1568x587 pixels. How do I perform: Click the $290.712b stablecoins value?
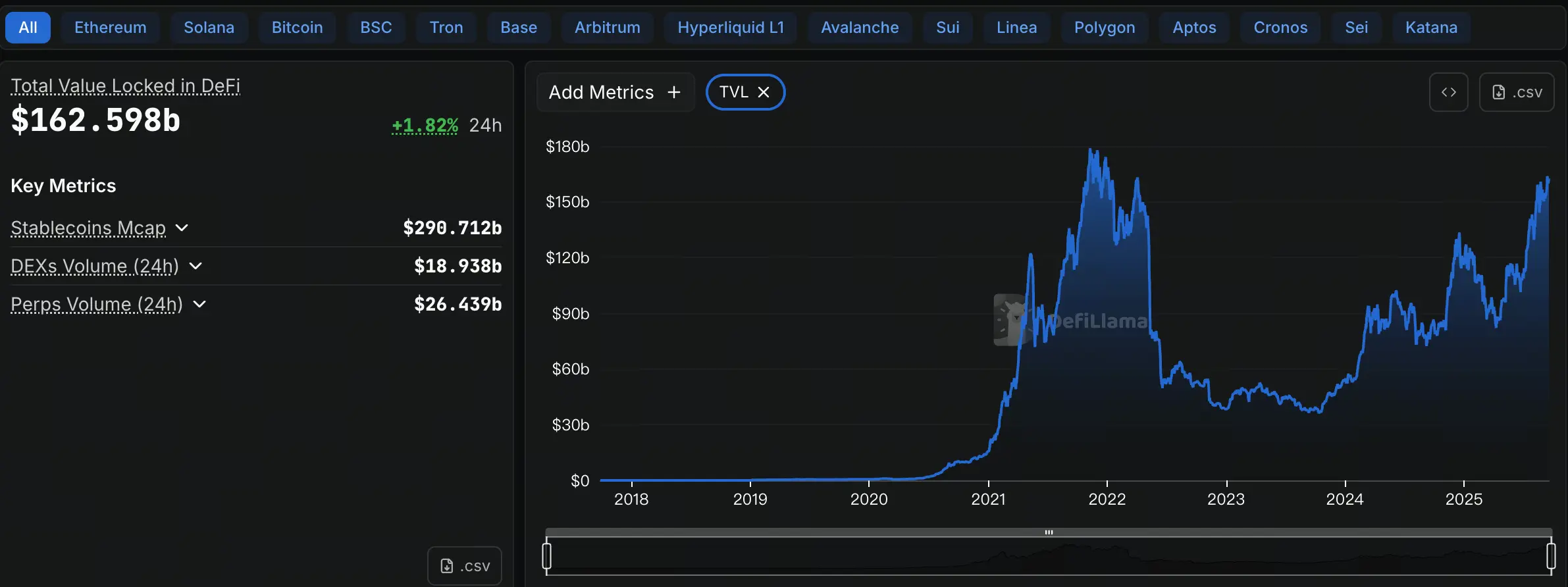[452, 228]
